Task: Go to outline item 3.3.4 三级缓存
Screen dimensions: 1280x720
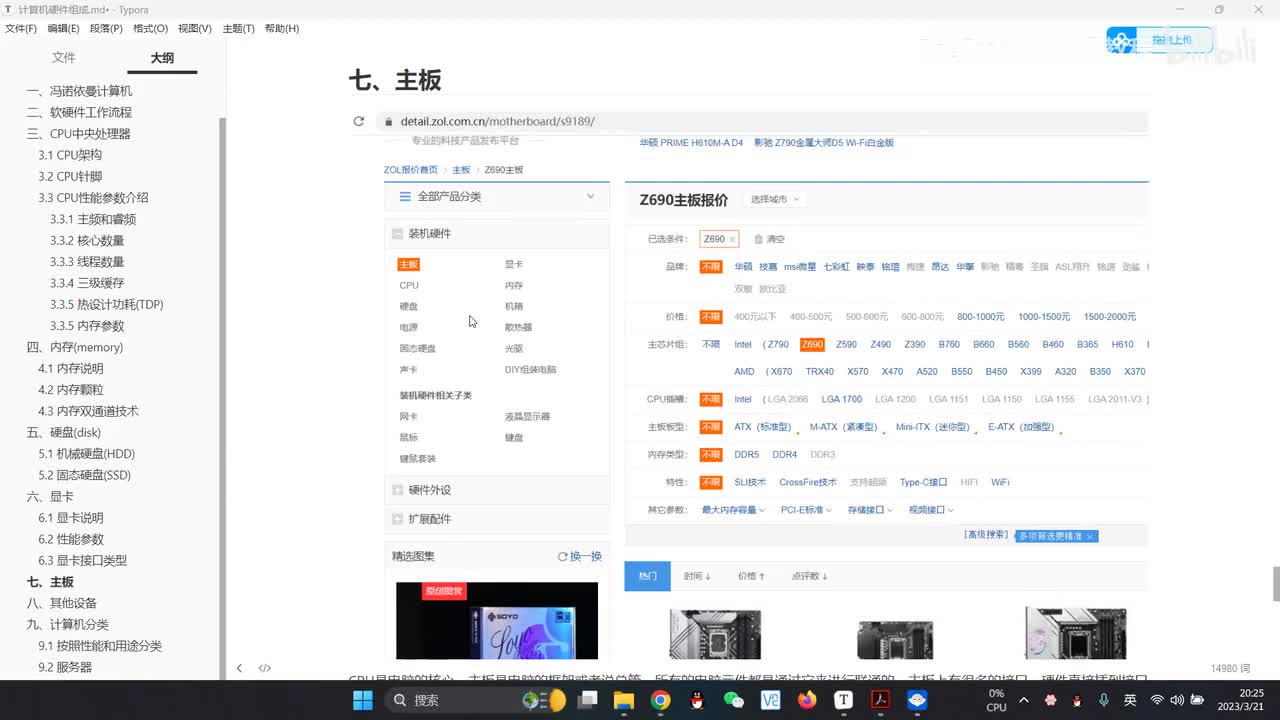Action: (x=87, y=283)
